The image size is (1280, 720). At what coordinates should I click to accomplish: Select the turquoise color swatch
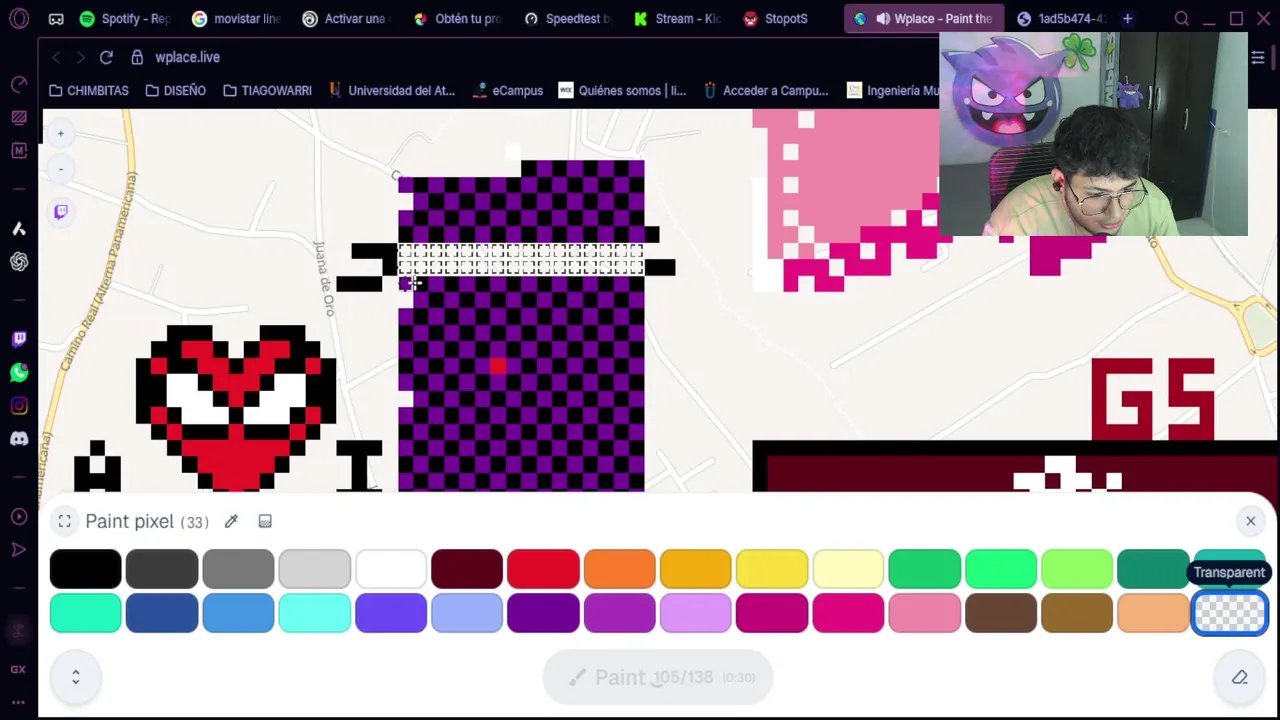[85, 613]
